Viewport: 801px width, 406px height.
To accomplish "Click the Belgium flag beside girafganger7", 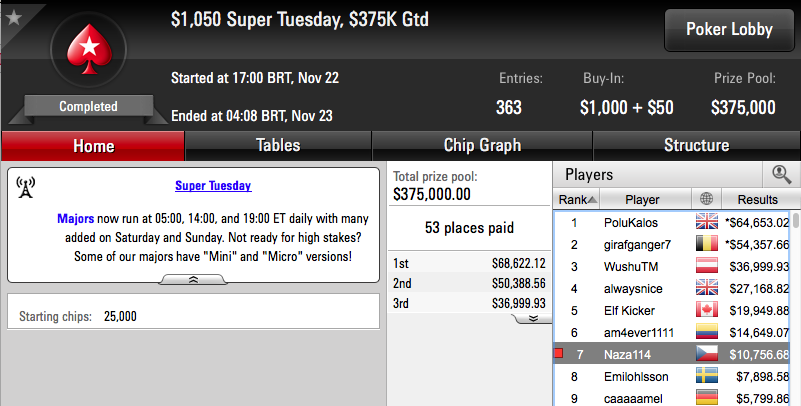I will coord(707,244).
